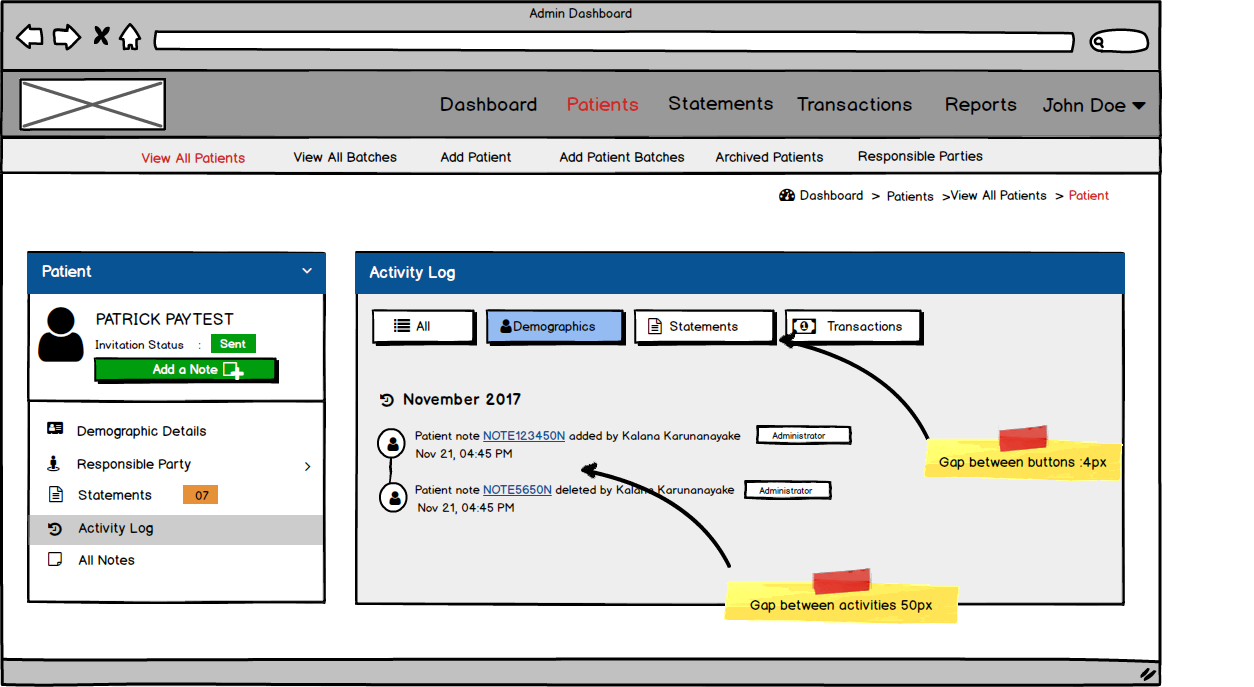Click the November 2017 heading
The width and height of the screenshot is (1254, 687).
click(x=462, y=399)
